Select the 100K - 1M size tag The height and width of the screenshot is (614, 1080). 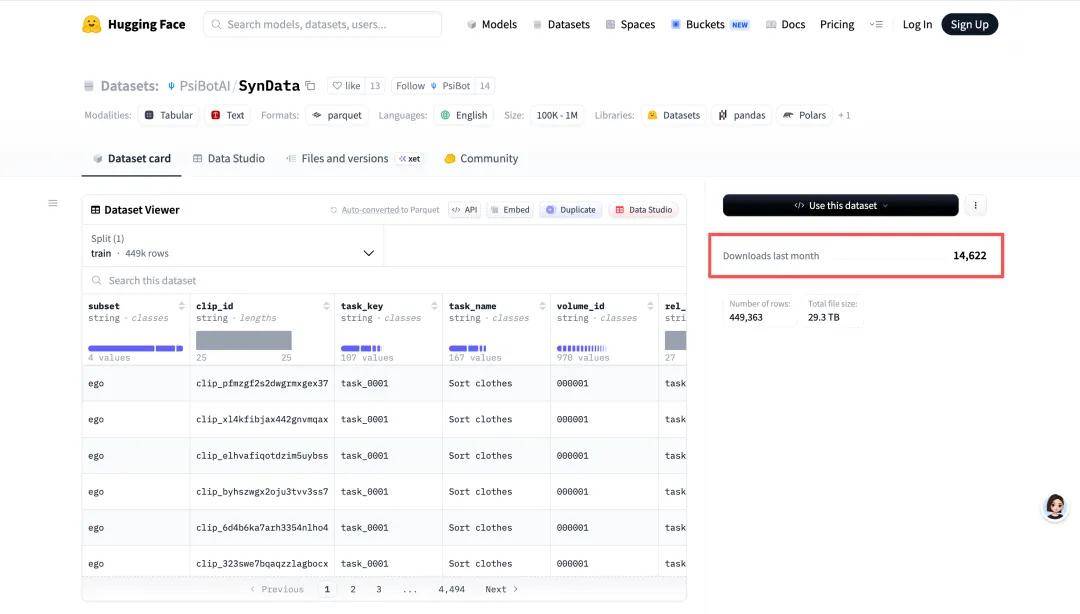[x=557, y=115]
